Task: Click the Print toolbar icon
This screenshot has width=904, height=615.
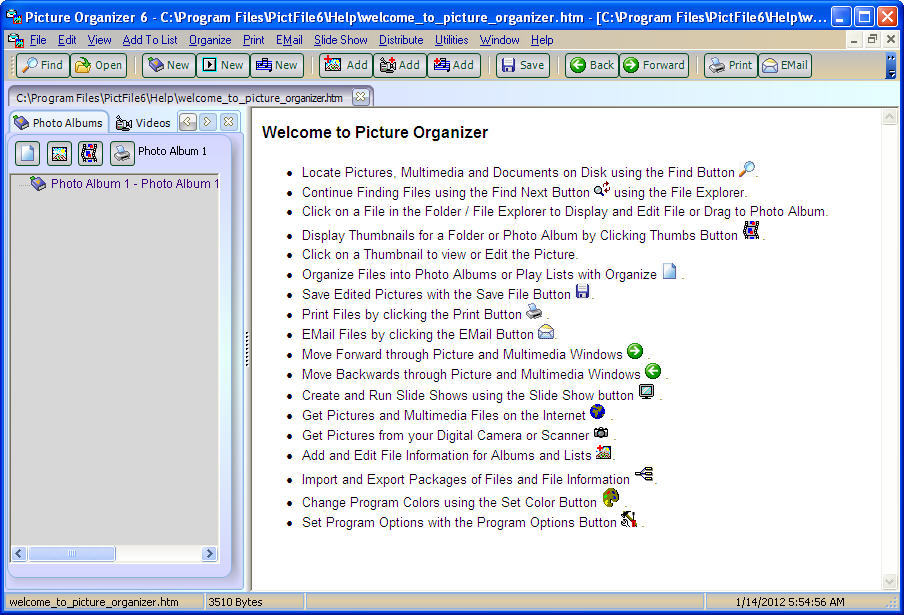Action: [729, 65]
